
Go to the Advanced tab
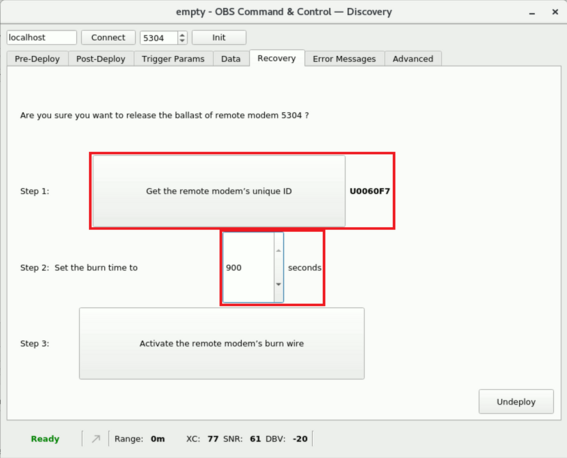click(x=413, y=59)
